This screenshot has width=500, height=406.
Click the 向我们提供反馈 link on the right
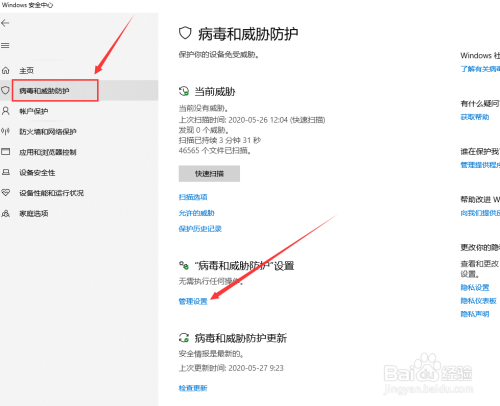click(480, 213)
